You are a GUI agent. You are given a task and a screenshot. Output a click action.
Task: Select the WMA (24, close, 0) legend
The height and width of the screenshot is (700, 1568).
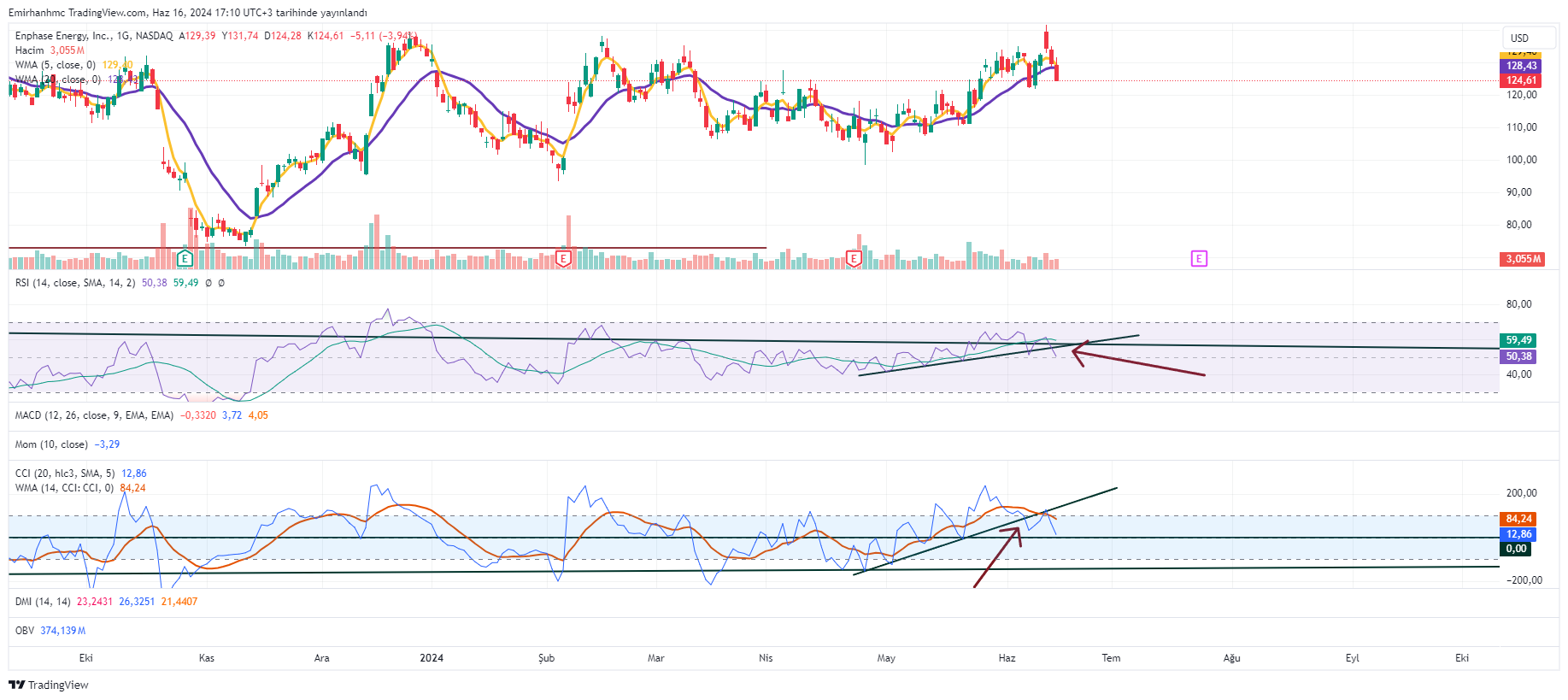pos(58,79)
